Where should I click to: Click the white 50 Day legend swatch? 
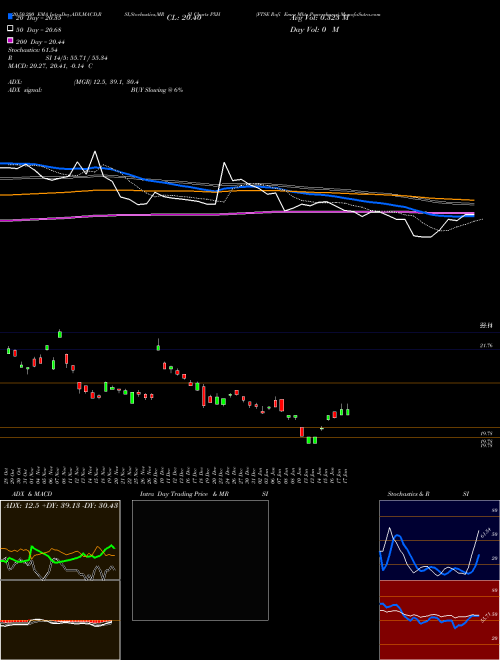point(10,29)
